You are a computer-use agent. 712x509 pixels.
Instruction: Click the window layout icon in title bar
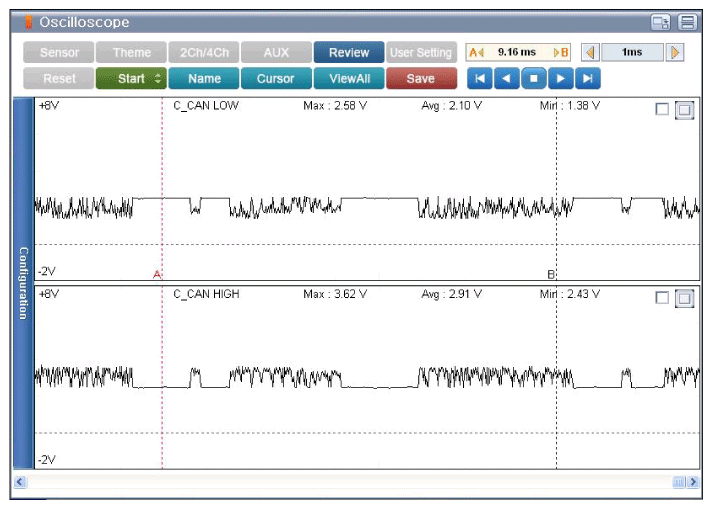pyautogui.click(x=660, y=23)
